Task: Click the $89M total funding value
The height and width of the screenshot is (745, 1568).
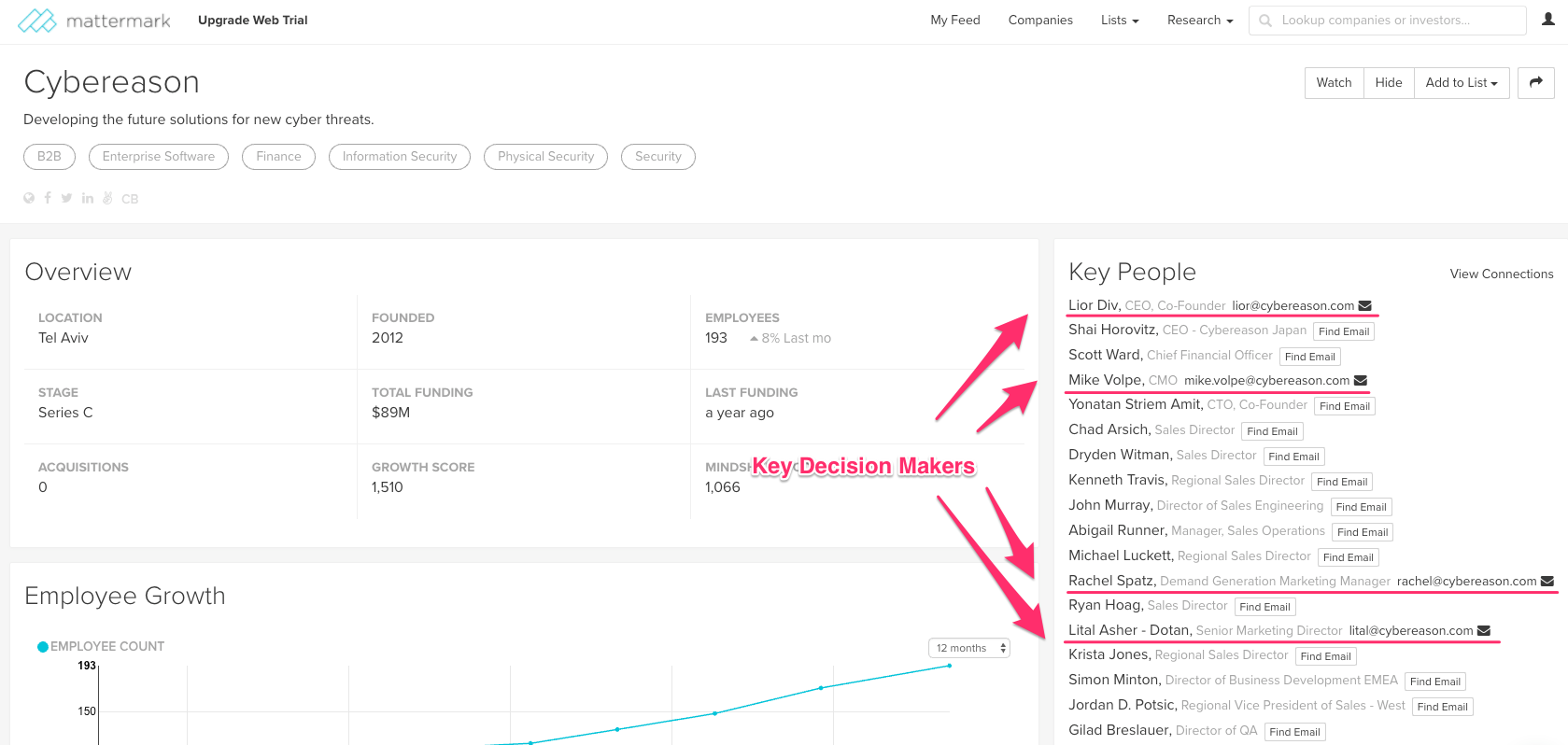Action: point(390,413)
